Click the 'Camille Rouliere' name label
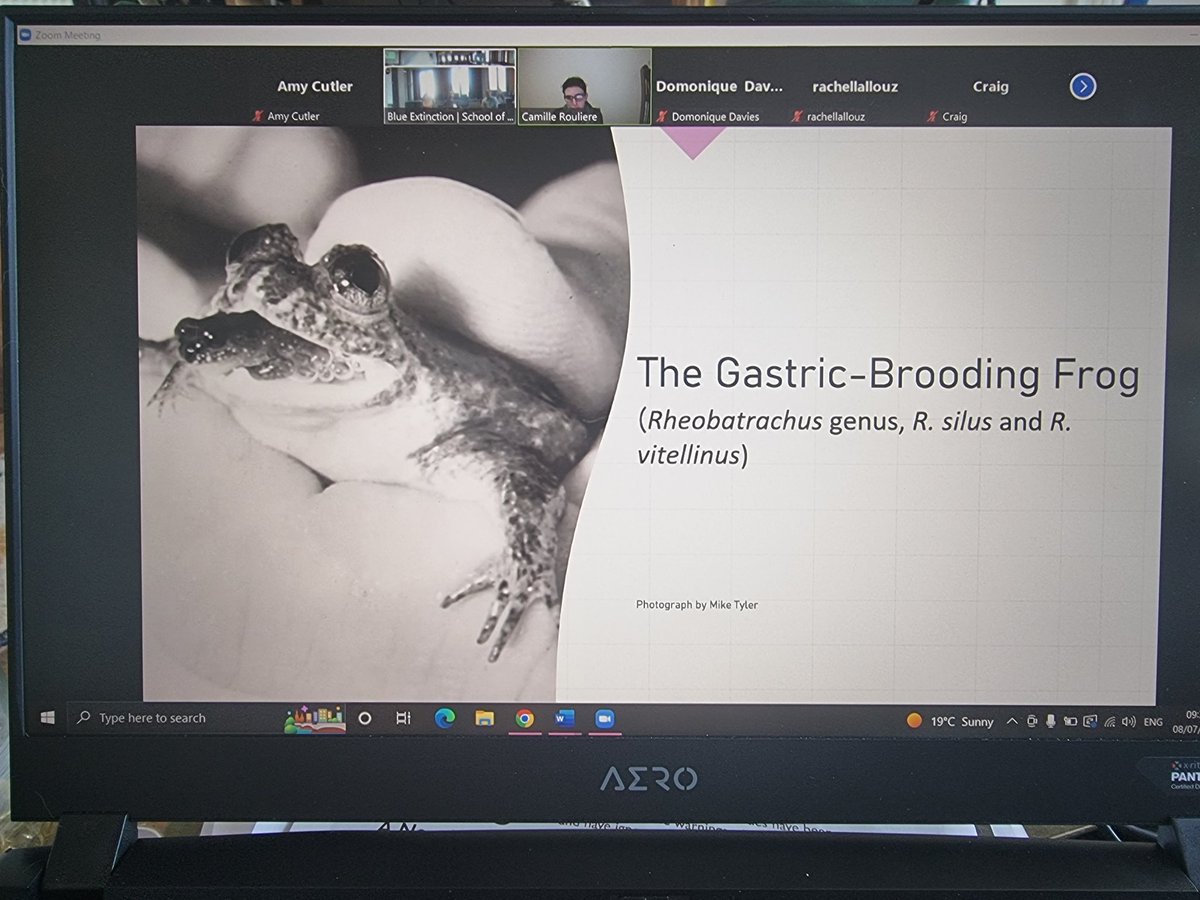This screenshot has height=900, width=1200. tap(560, 117)
